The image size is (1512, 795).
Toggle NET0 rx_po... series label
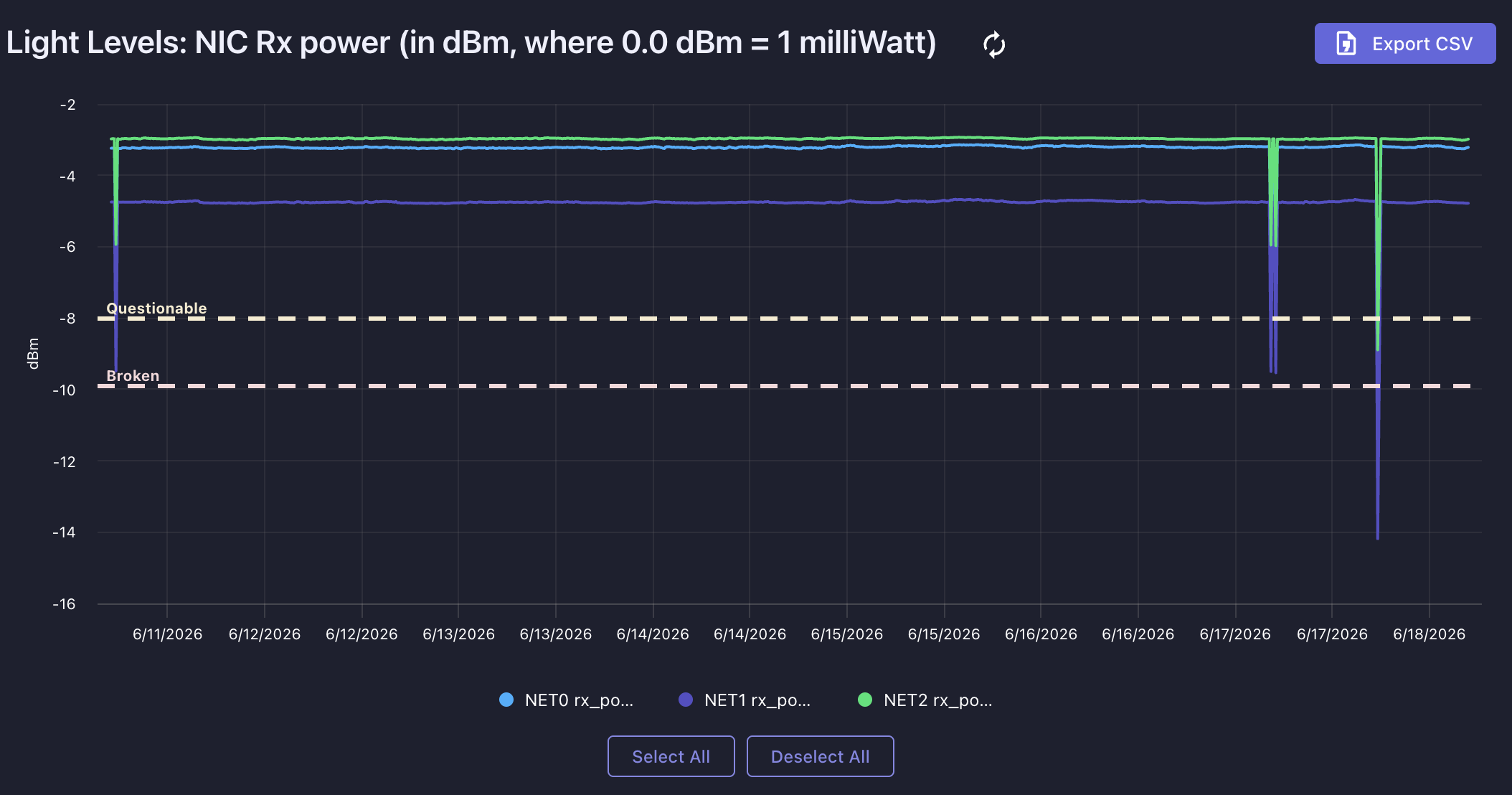pos(579,700)
